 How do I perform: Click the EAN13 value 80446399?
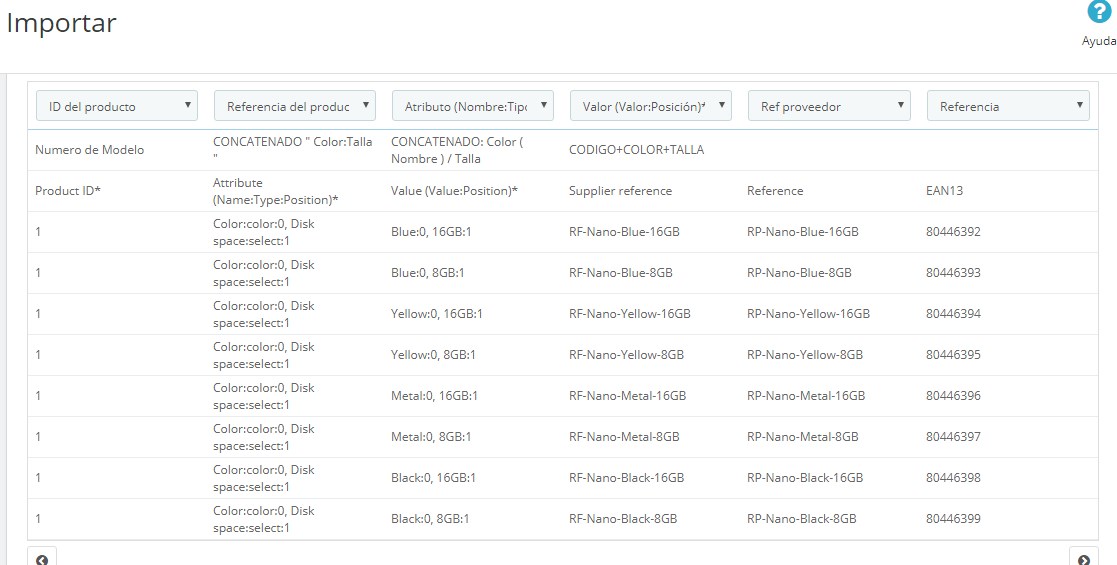[x=953, y=519]
